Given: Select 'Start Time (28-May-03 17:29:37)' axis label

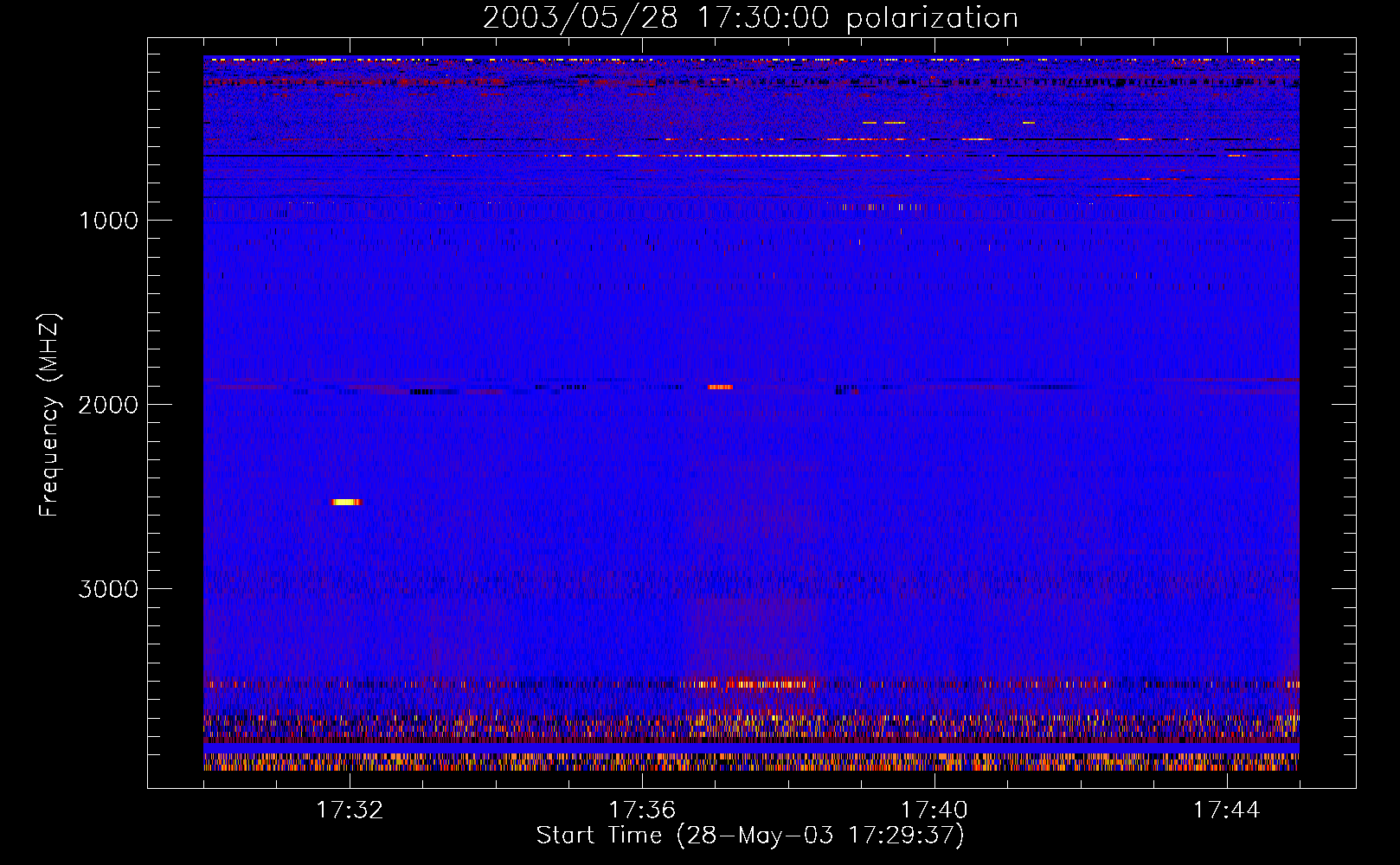Looking at the screenshot, I should tap(750, 836).
